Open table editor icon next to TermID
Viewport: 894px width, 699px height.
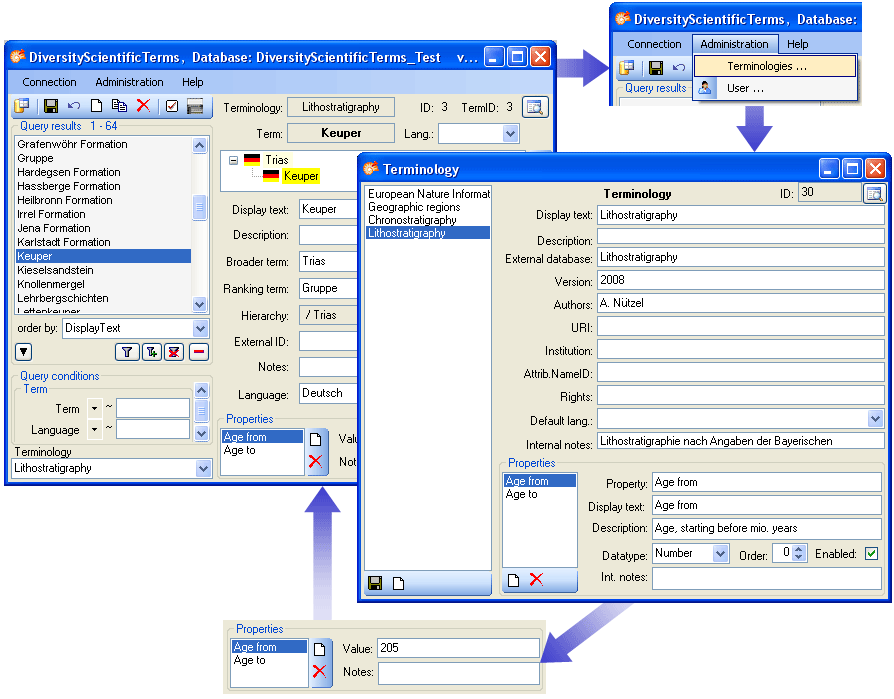[x=535, y=108]
